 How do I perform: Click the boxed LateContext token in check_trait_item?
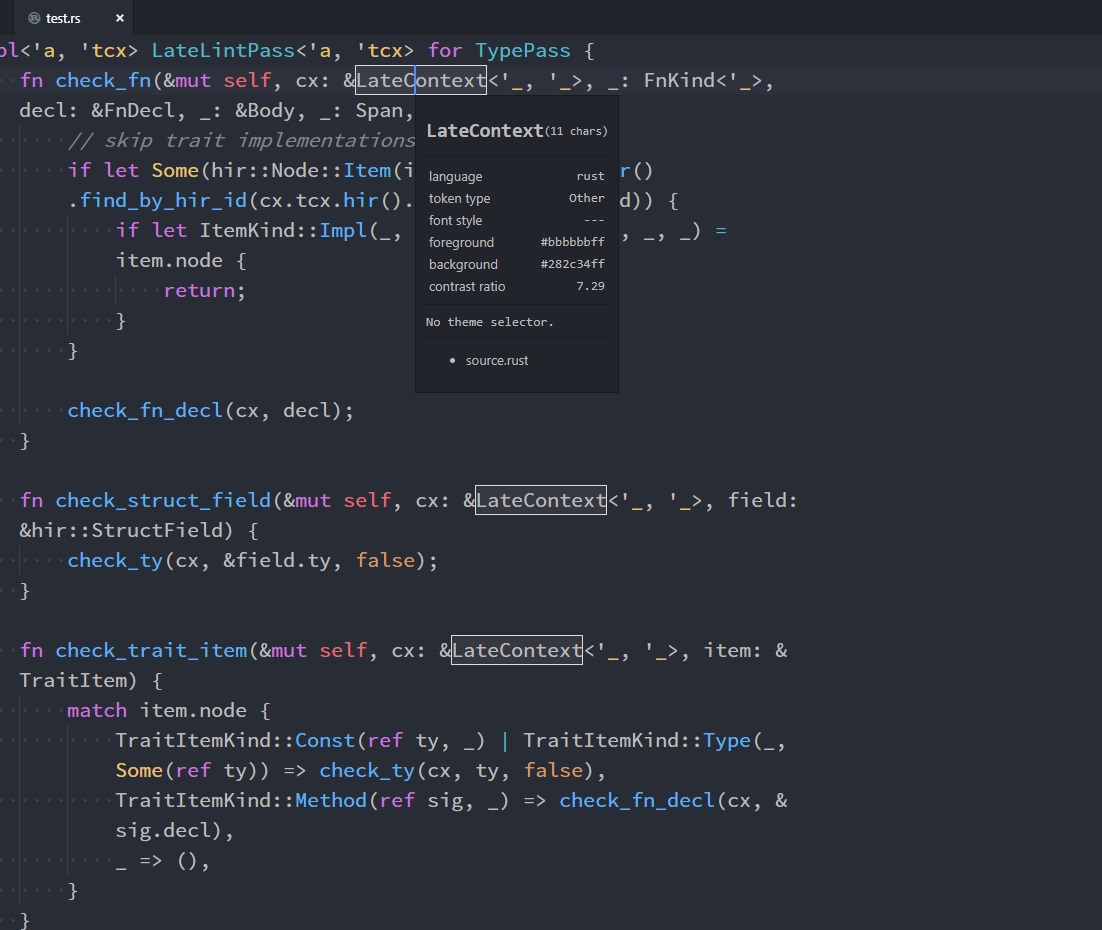click(x=516, y=650)
